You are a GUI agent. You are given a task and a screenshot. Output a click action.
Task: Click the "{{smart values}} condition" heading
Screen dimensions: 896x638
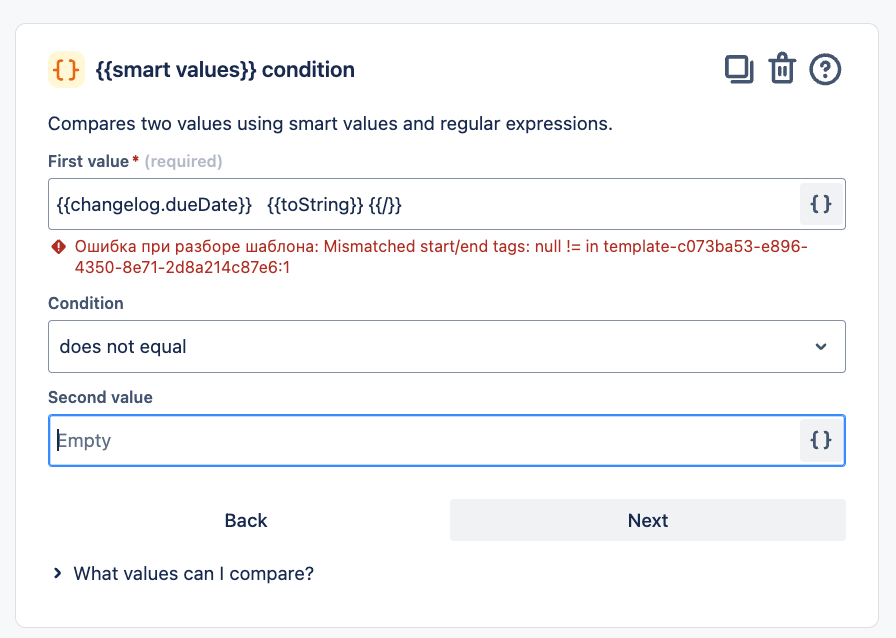pyautogui.click(x=225, y=70)
